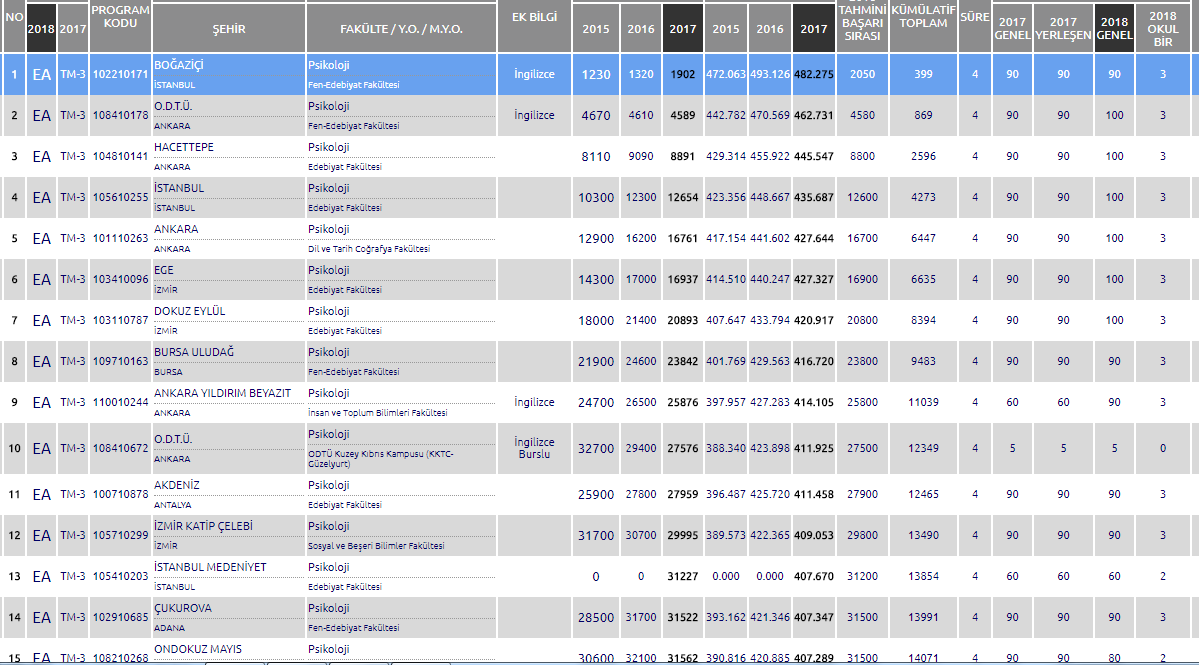Open the BOĞAZİÇİ university row
This screenshot has height=665, width=1199.
[179, 65]
